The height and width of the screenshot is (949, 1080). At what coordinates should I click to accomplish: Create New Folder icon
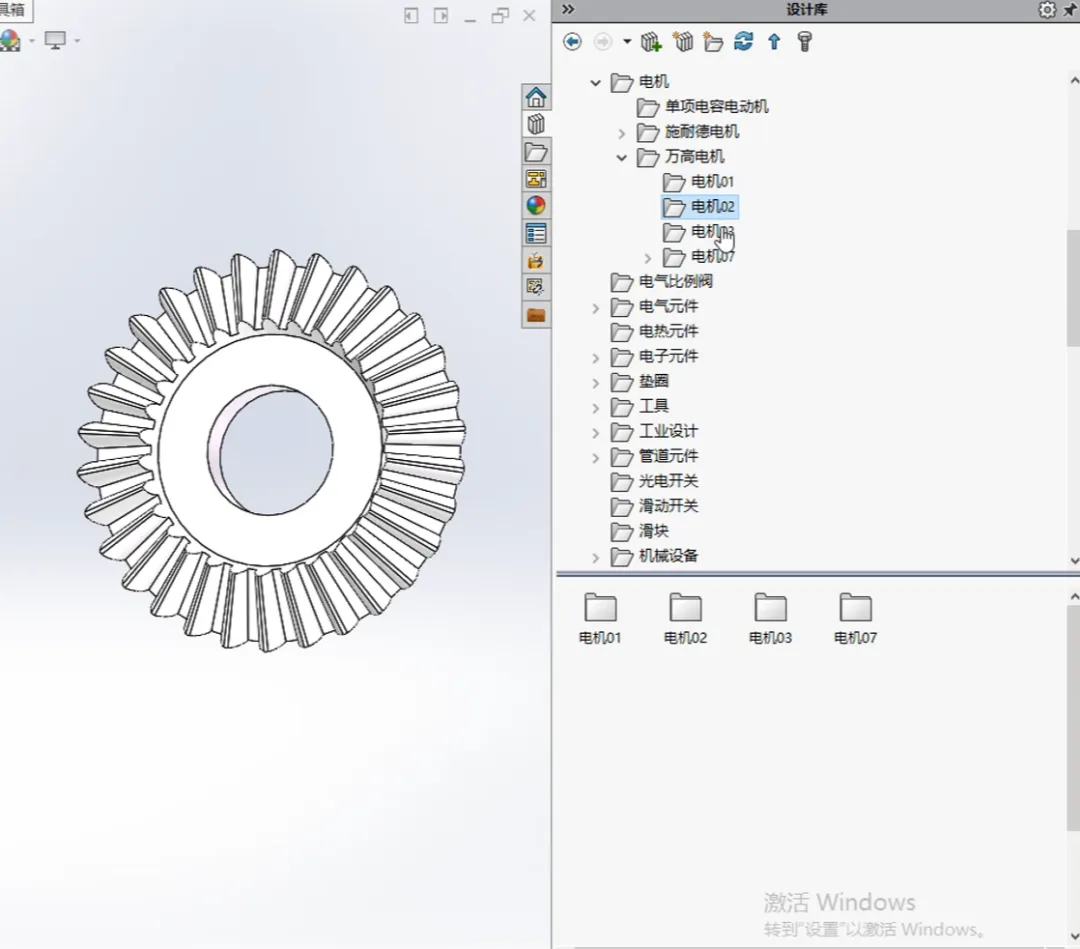pos(713,42)
